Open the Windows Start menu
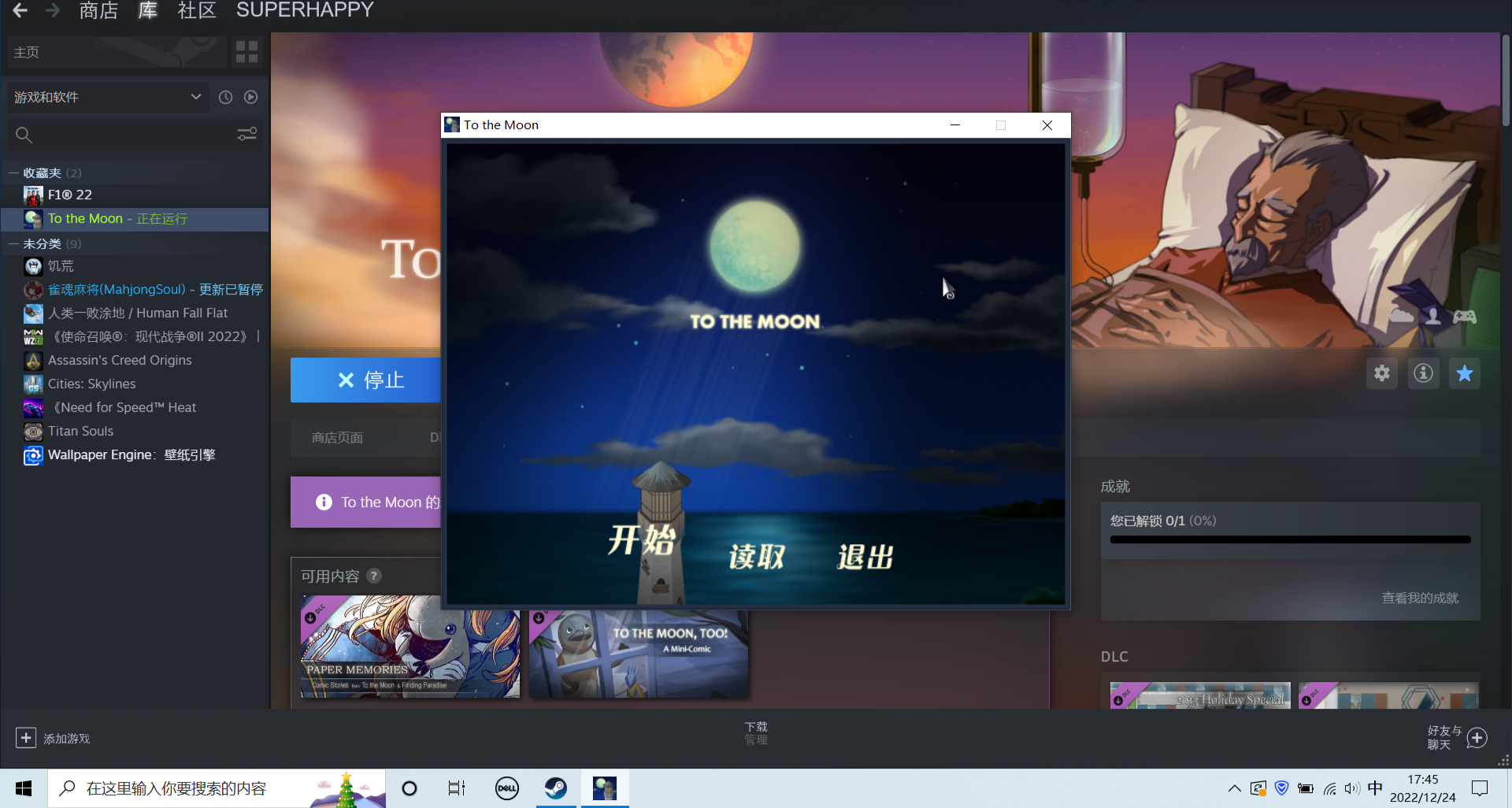 [x=24, y=788]
